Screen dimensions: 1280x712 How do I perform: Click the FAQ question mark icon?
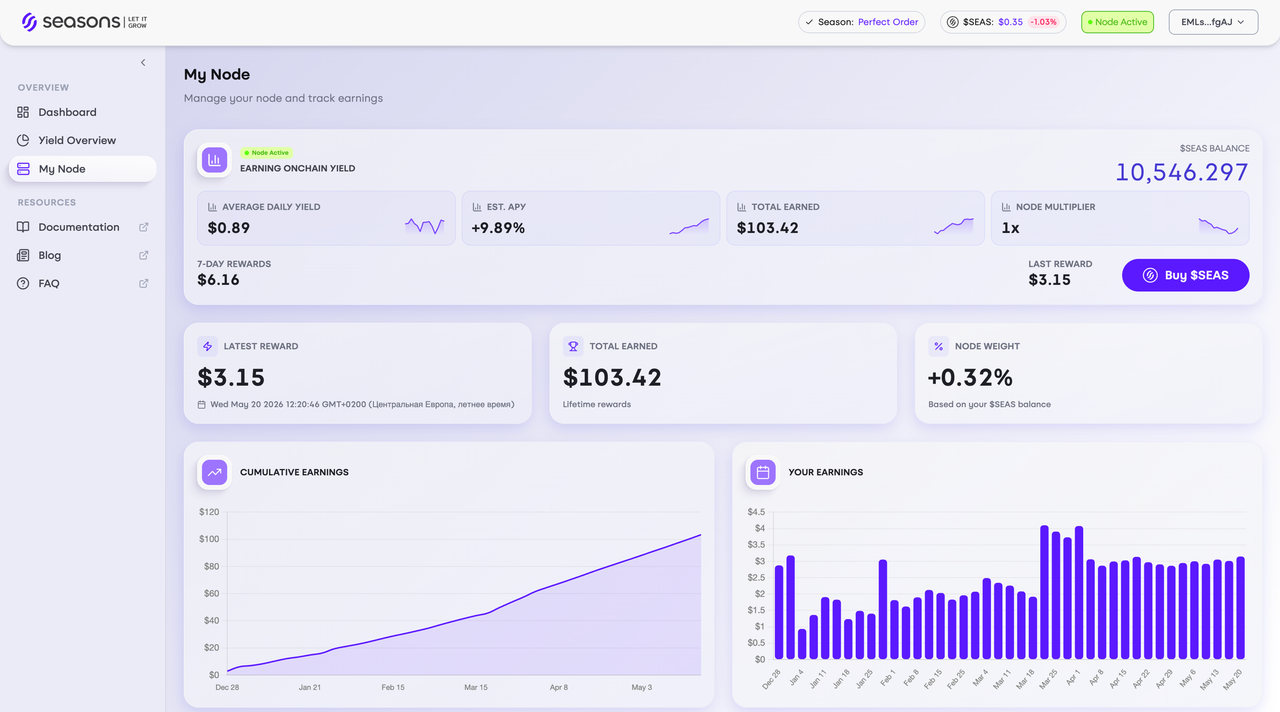click(x=23, y=283)
